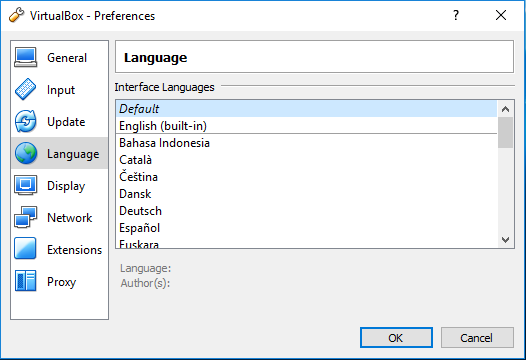The image size is (526, 360).
Task: Close the Preferences dialog
Action: tap(501, 15)
